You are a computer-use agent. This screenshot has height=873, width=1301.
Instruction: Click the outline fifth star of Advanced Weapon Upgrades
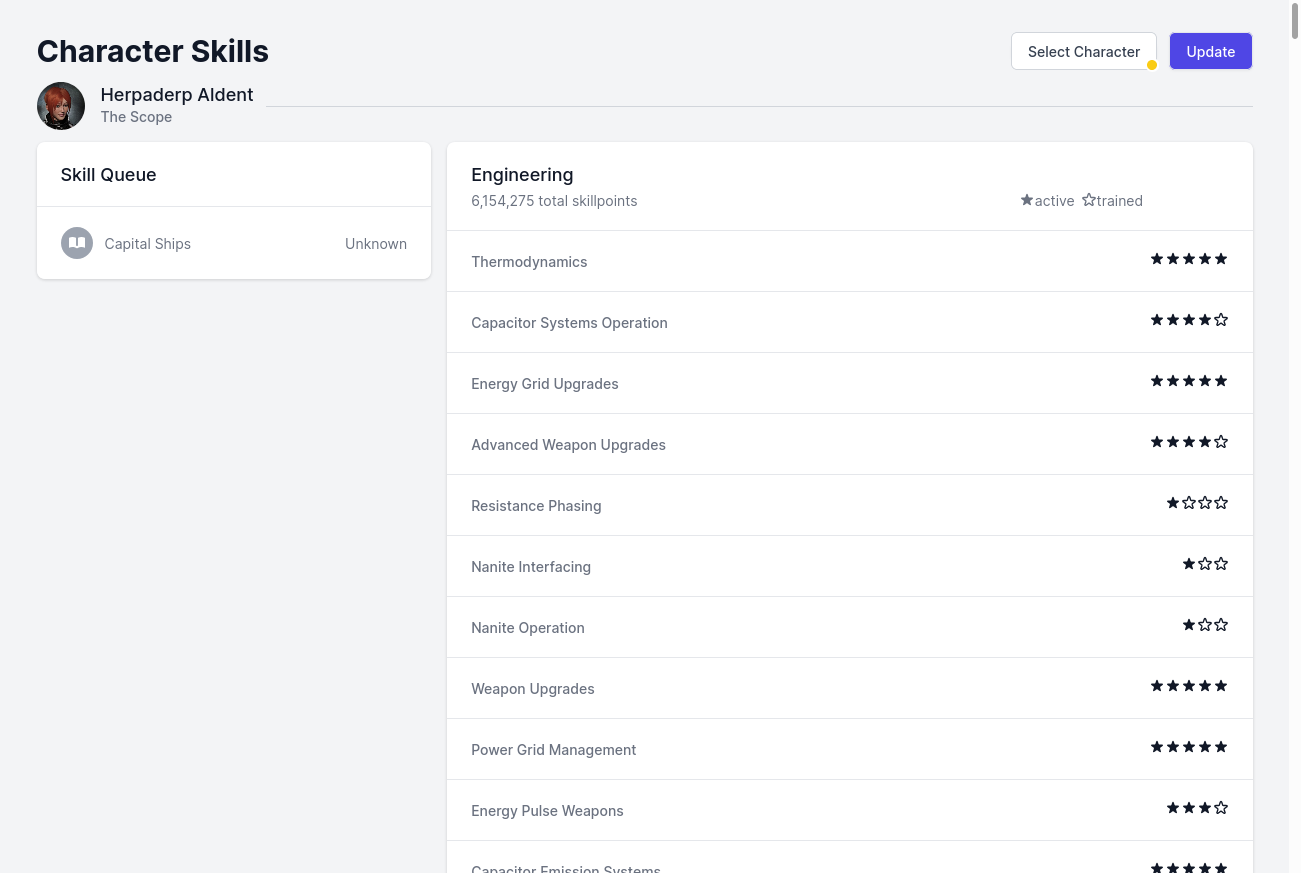coord(1221,442)
